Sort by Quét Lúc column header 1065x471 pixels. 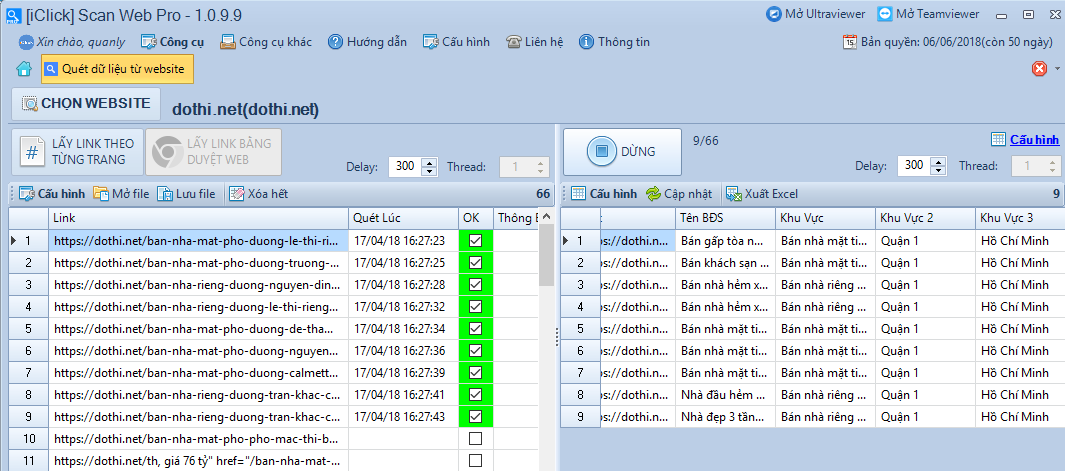point(403,218)
